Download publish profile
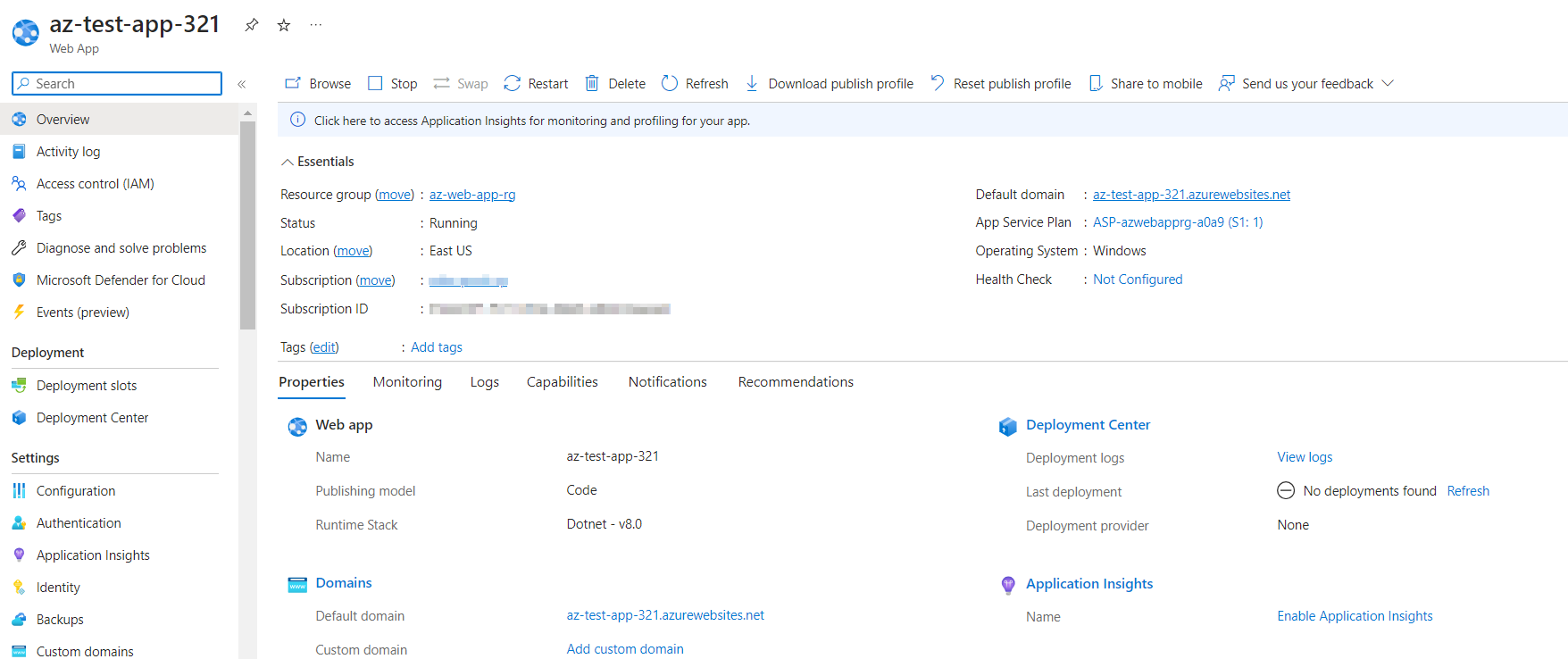 [829, 84]
